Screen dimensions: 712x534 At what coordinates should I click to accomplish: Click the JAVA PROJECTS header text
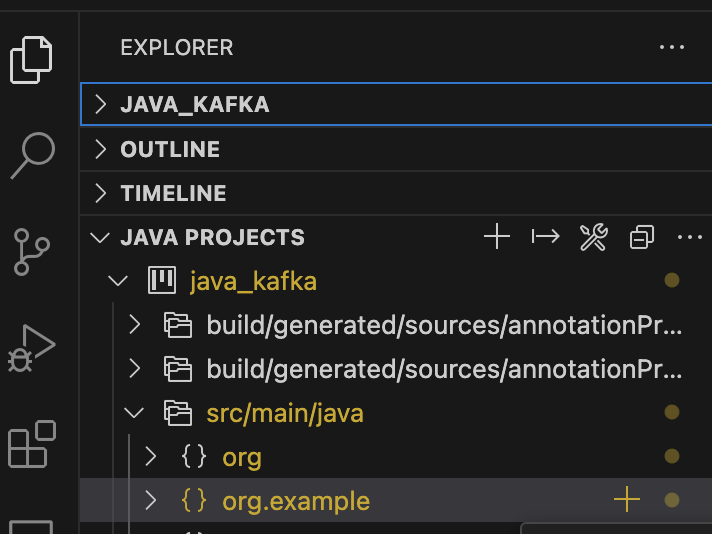coord(213,237)
